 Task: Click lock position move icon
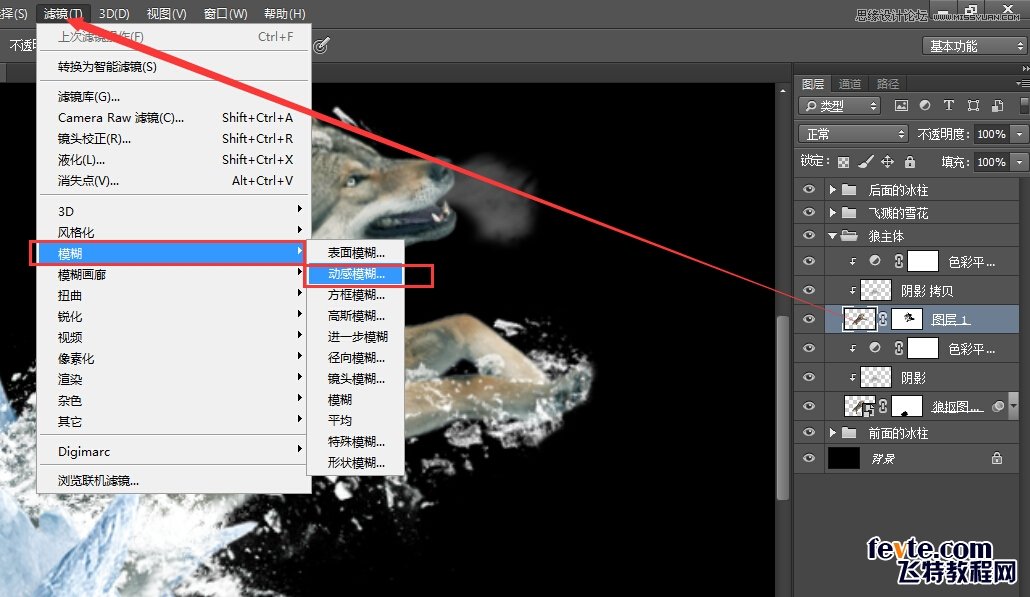click(887, 162)
